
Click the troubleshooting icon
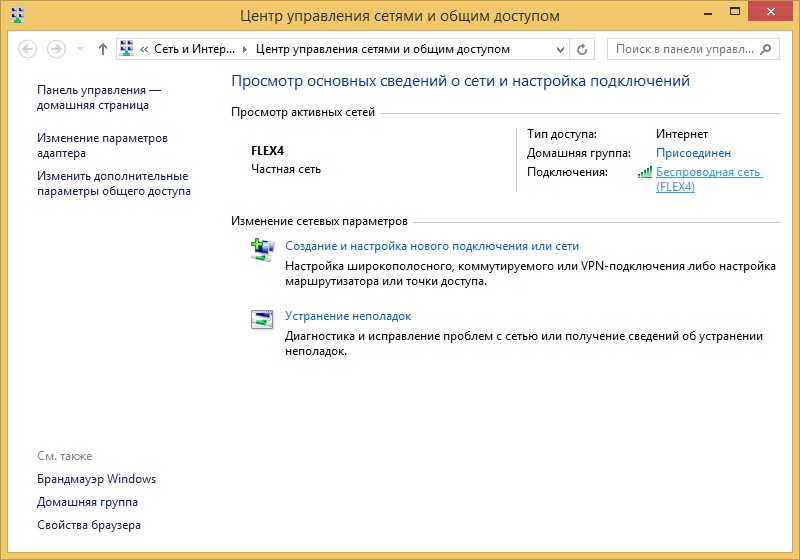[261, 320]
